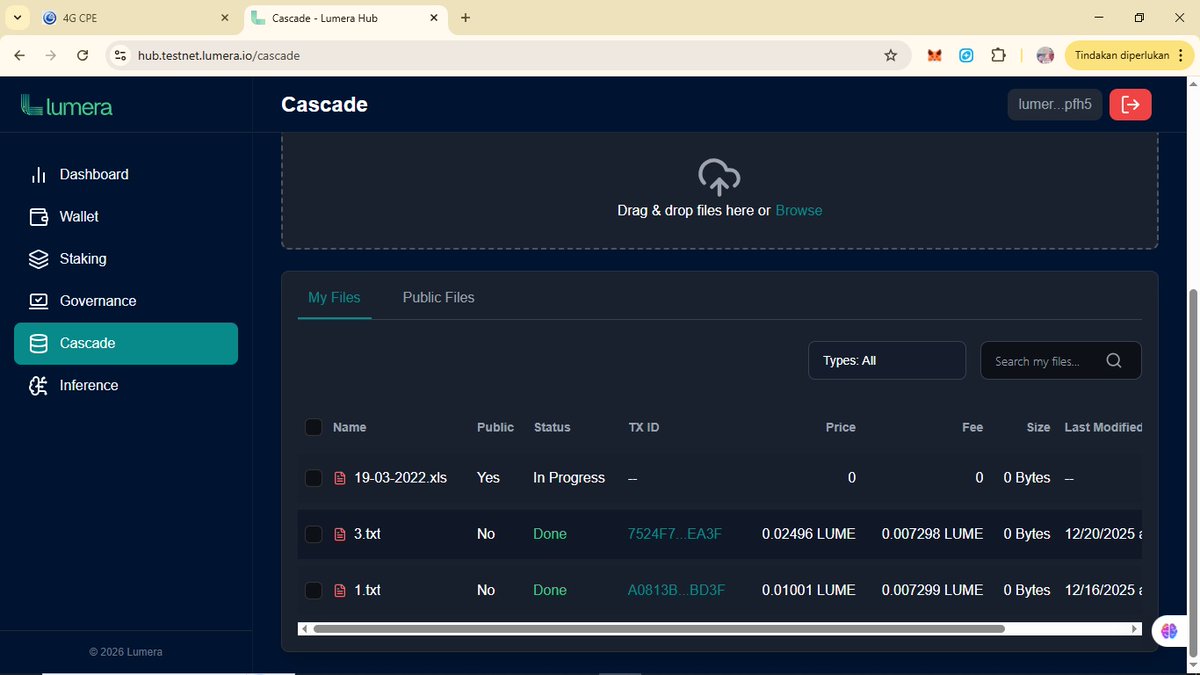
Task: Click the Public column header
Action: tap(495, 427)
